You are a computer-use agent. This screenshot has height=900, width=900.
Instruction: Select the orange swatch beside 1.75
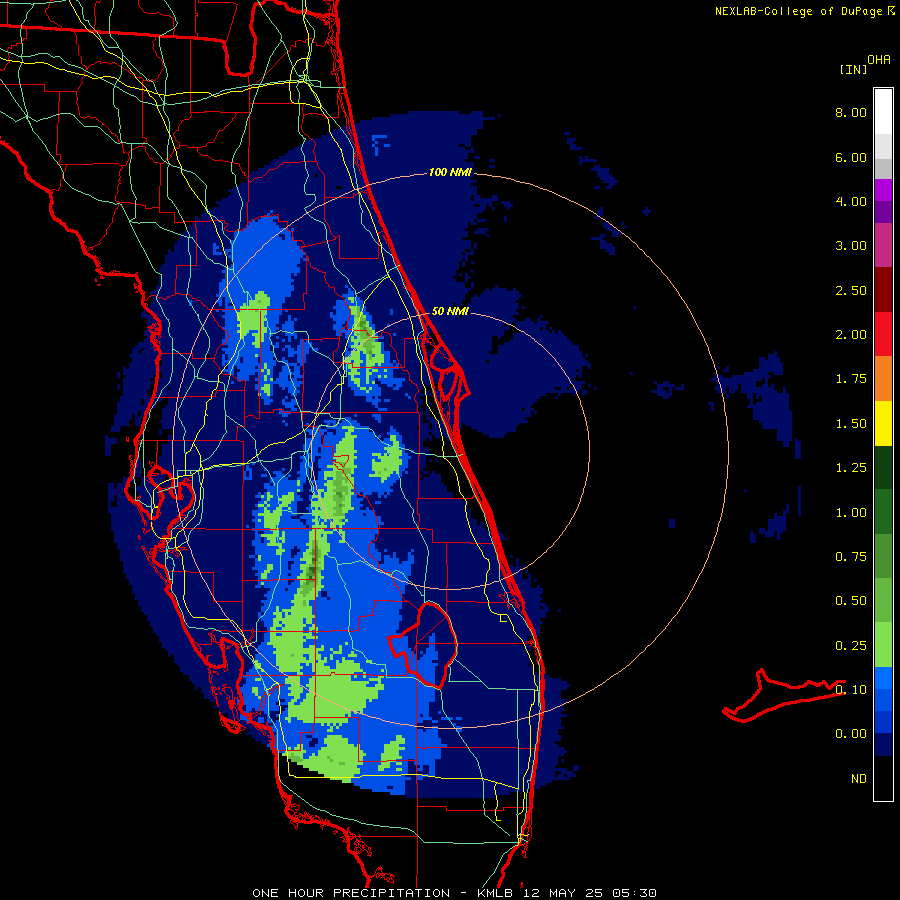coord(883,379)
